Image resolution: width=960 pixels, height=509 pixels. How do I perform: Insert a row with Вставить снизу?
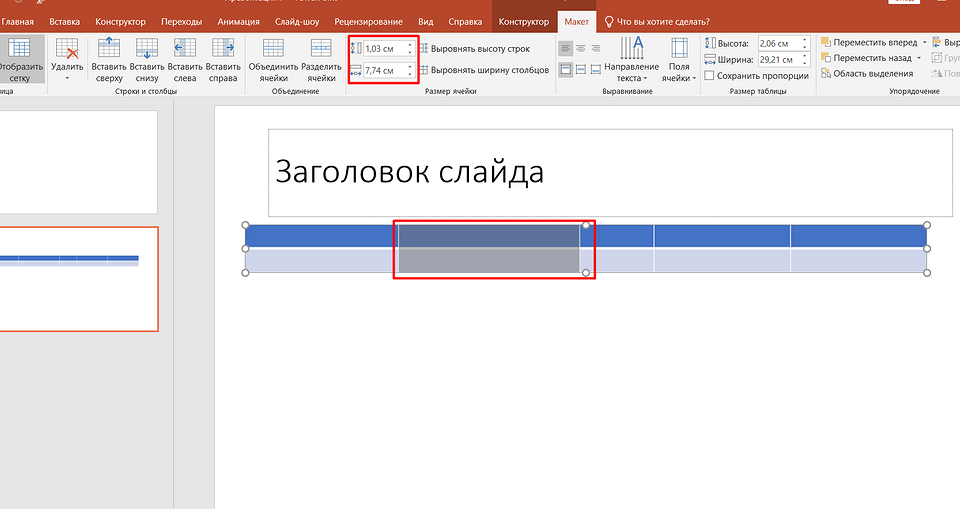pyautogui.click(x=147, y=59)
